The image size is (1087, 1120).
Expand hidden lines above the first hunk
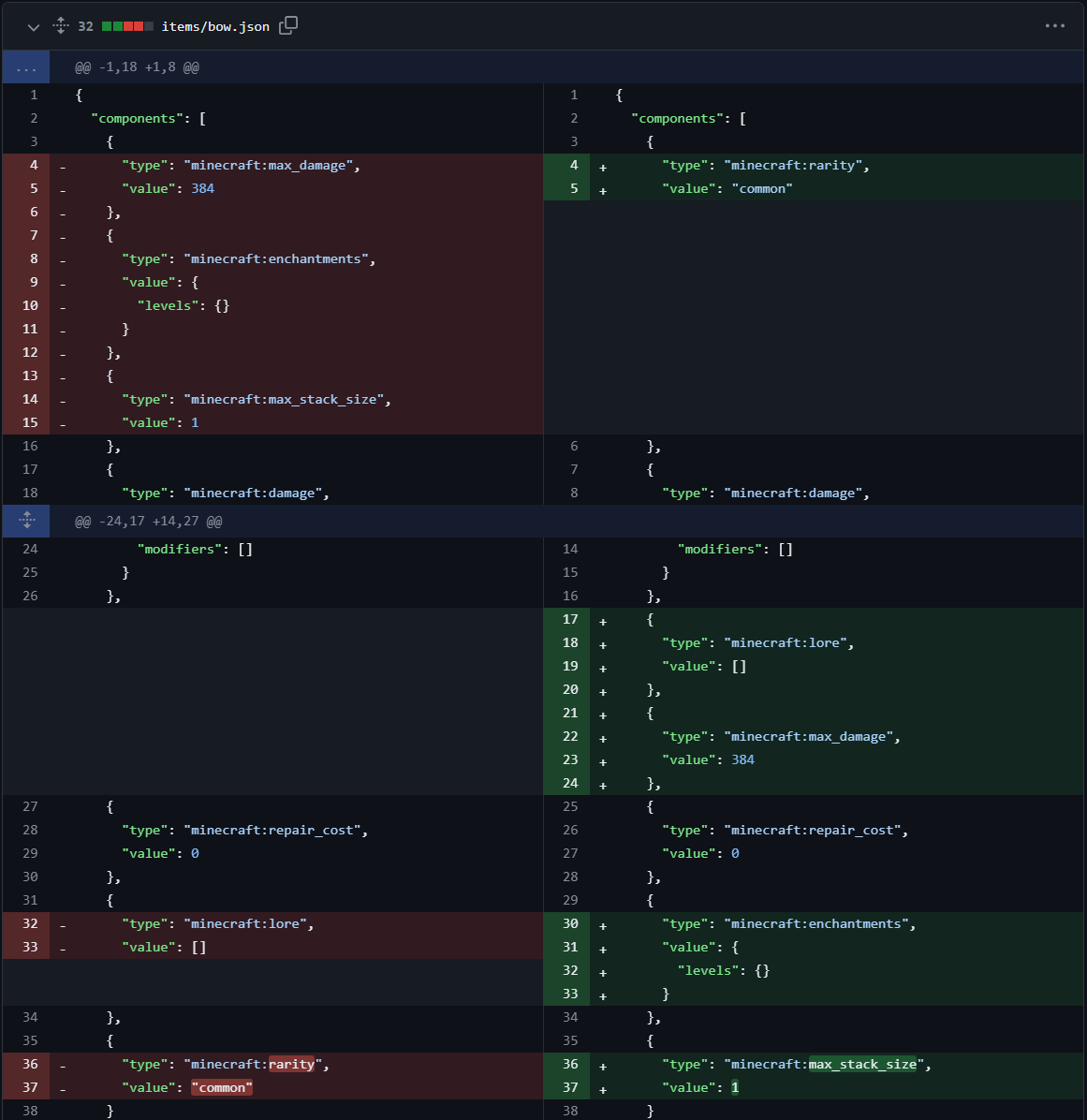(26, 67)
